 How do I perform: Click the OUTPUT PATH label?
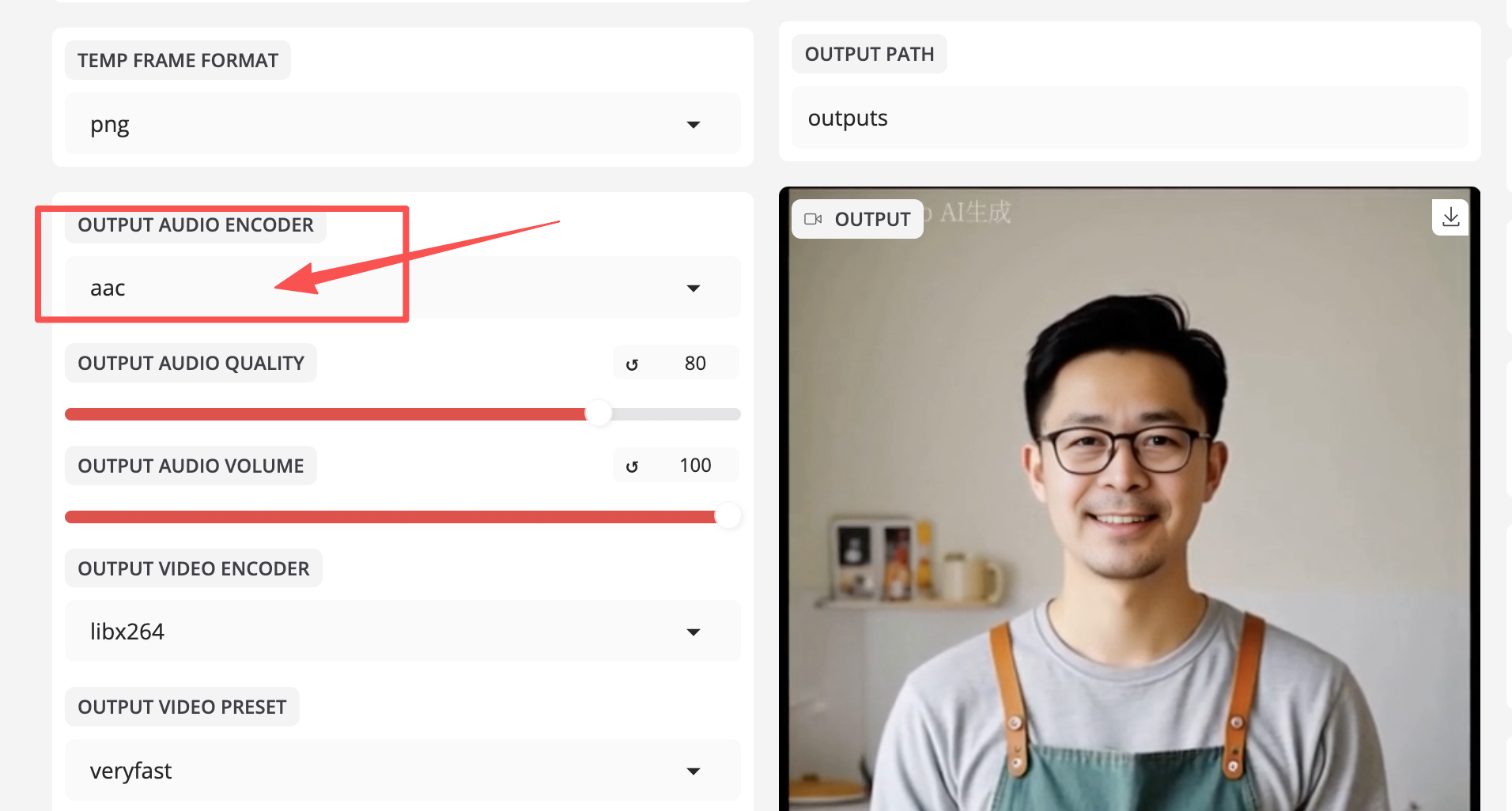tap(869, 55)
